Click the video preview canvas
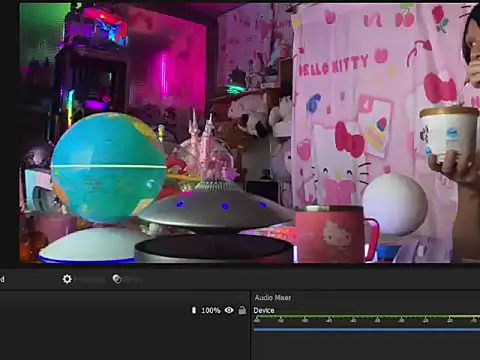The width and height of the screenshot is (480, 360). pos(250,133)
